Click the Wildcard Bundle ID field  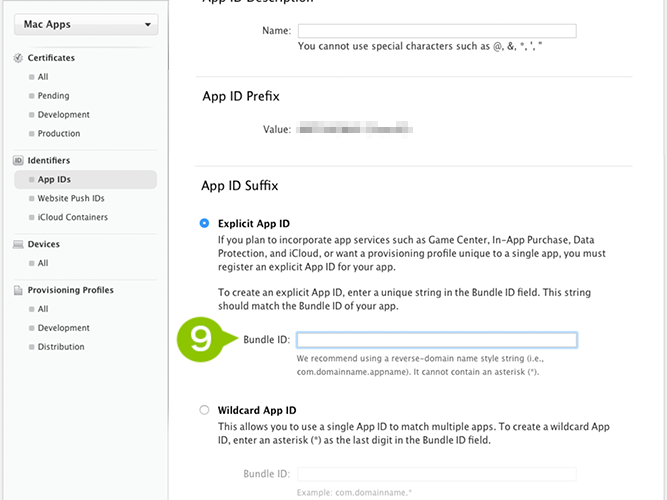point(437,474)
